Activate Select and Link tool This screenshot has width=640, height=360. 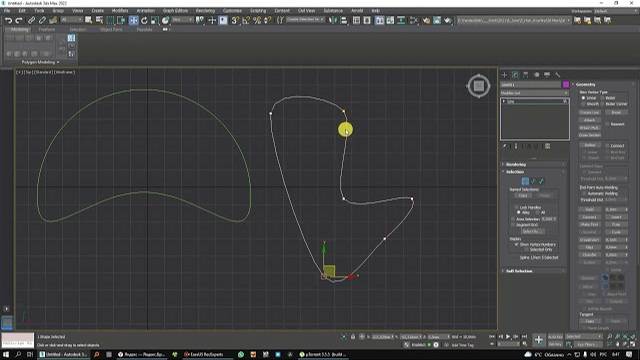click(31, 20)
